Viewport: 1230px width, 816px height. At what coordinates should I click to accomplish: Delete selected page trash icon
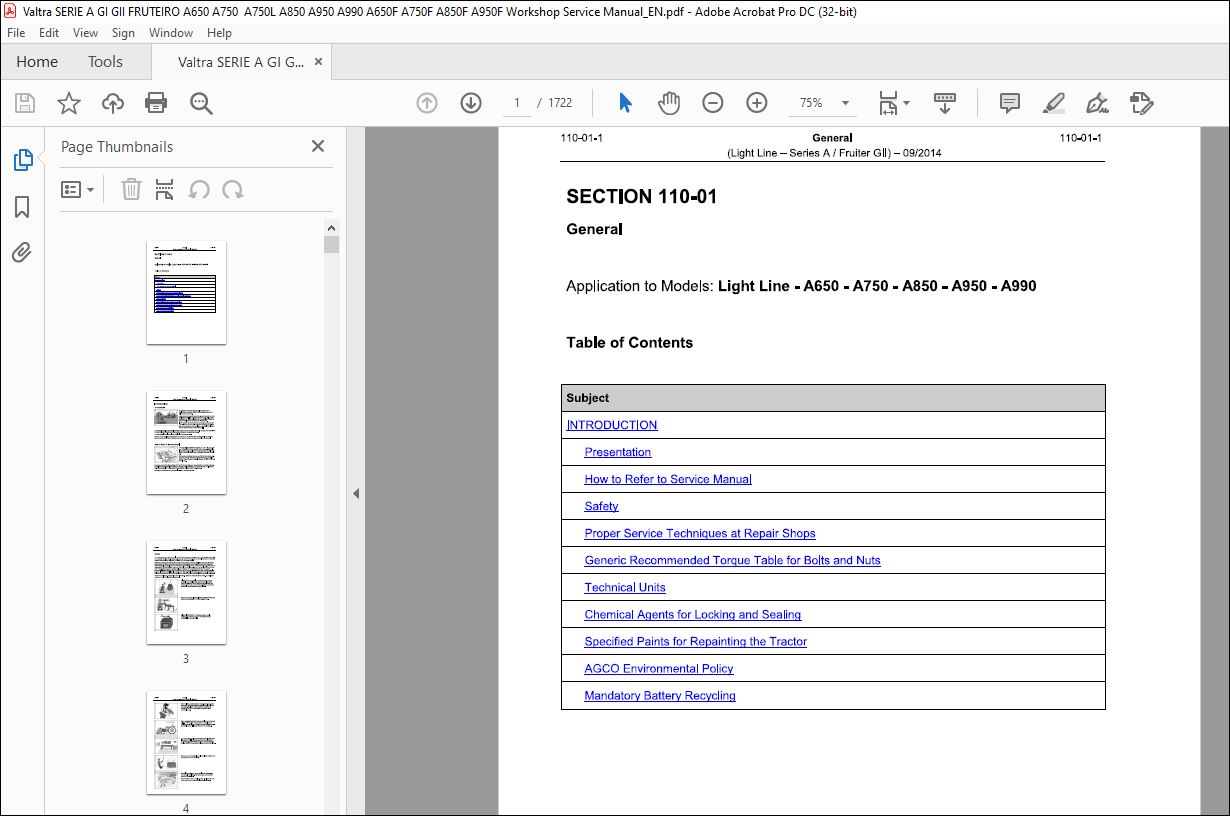pos(131,190)
